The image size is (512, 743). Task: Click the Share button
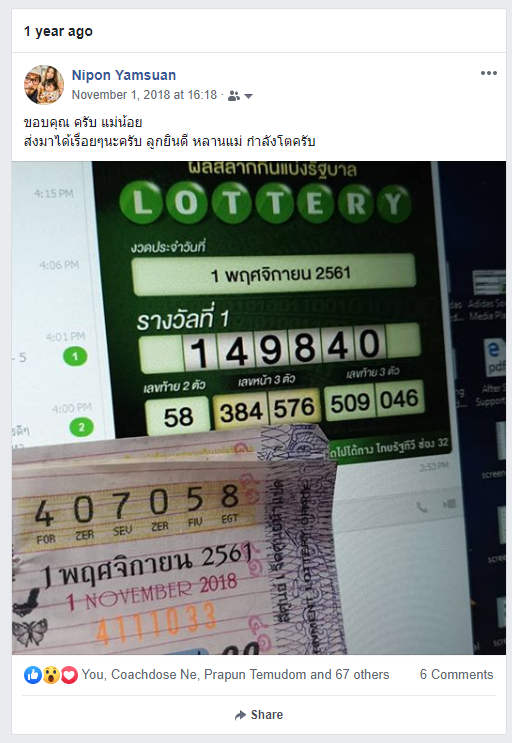pos(259,715)
